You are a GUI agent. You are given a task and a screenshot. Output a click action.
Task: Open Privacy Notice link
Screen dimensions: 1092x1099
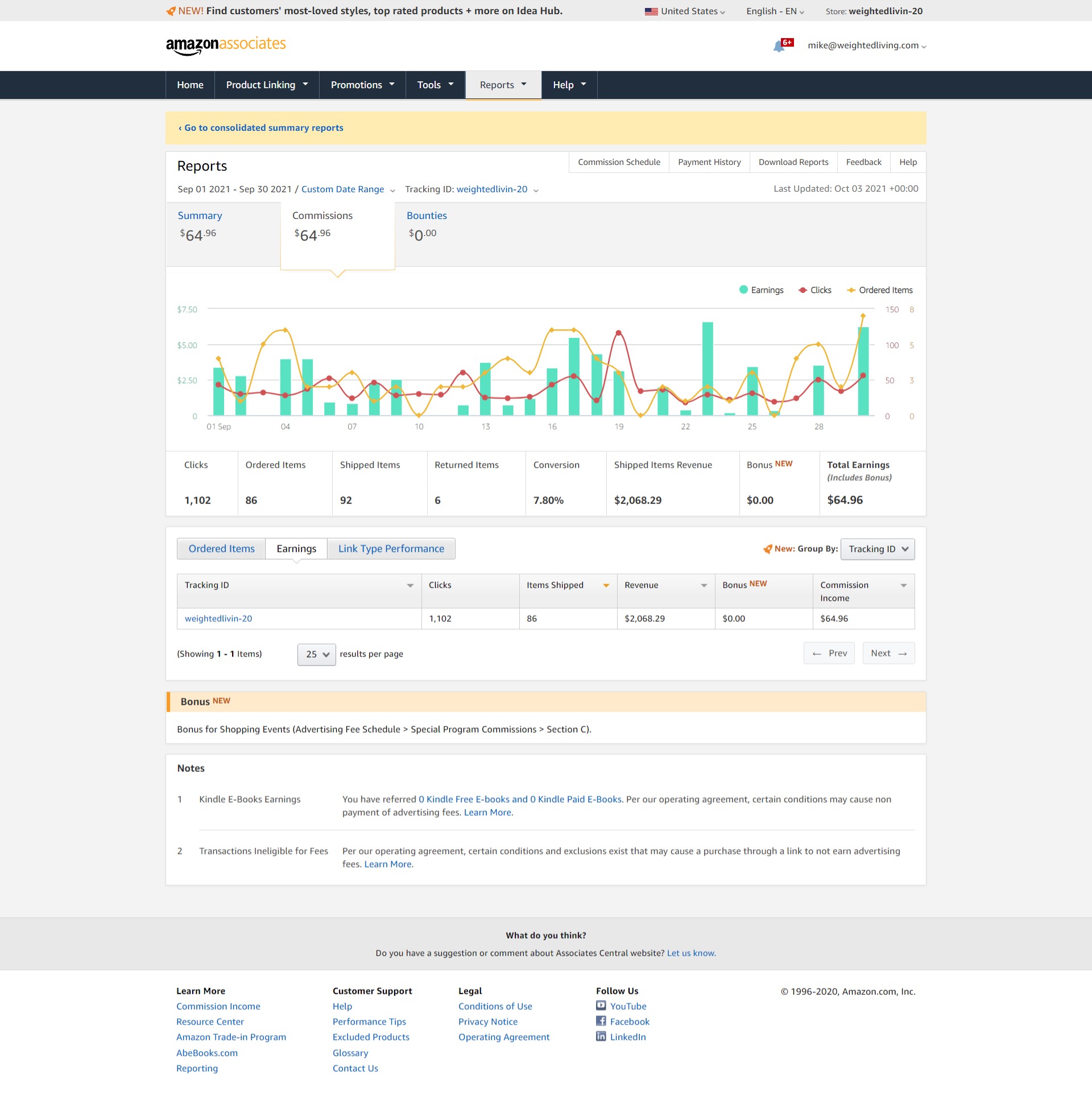tap(488, 1022)
